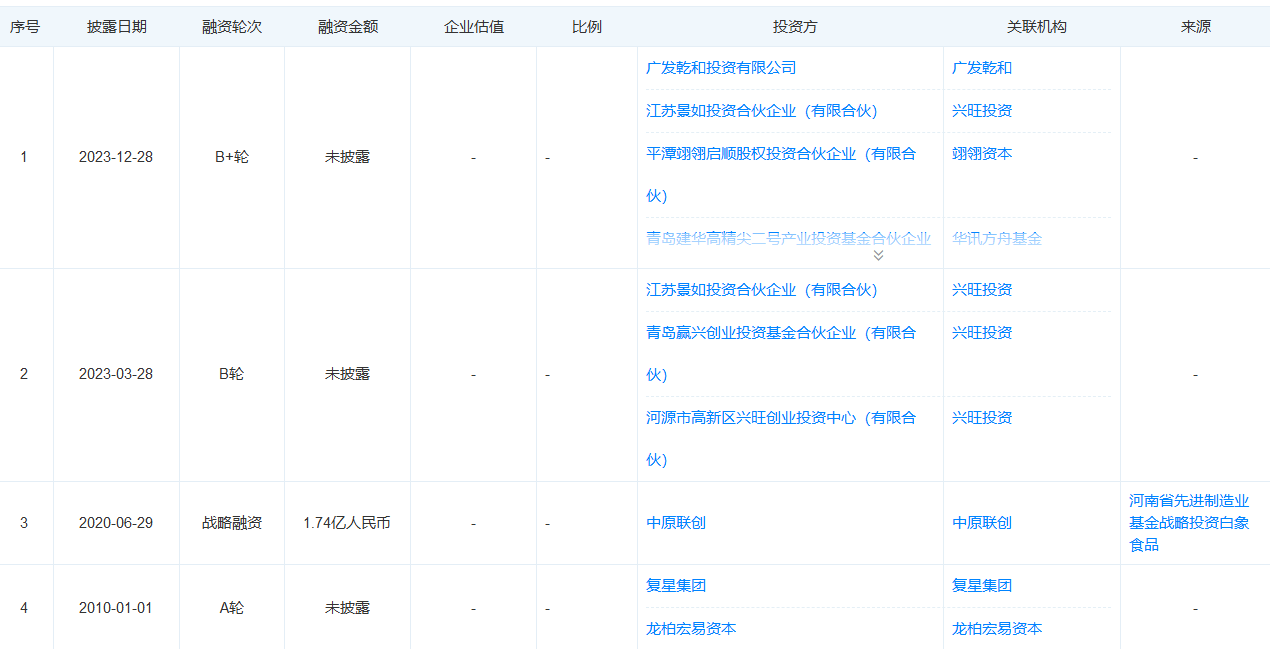Click the 融资金额 column header
1270x649 pixels.
click(348, 27)
